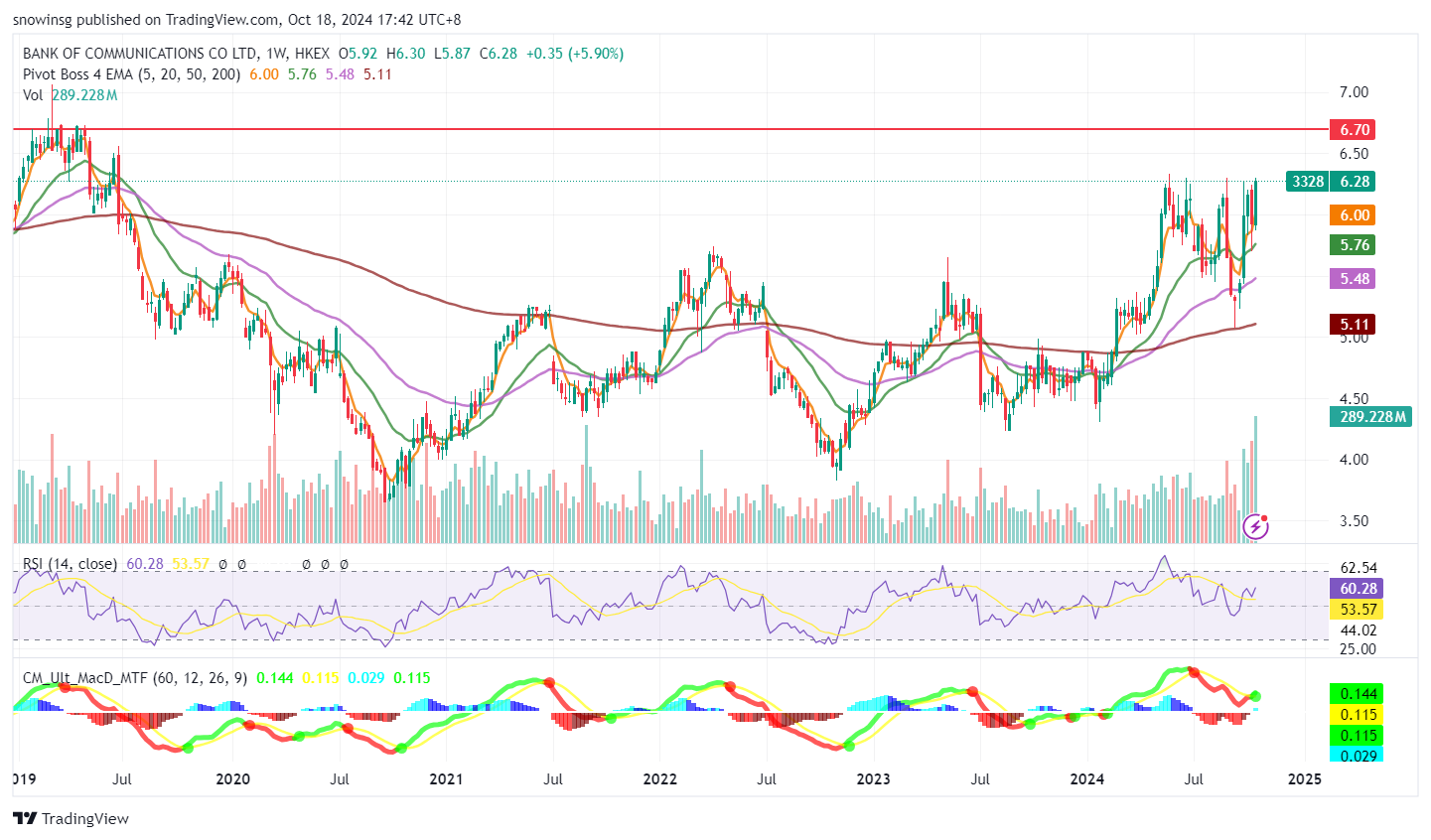
Task: Click the 2024 label on time axis
Action: click(1087, 779)
